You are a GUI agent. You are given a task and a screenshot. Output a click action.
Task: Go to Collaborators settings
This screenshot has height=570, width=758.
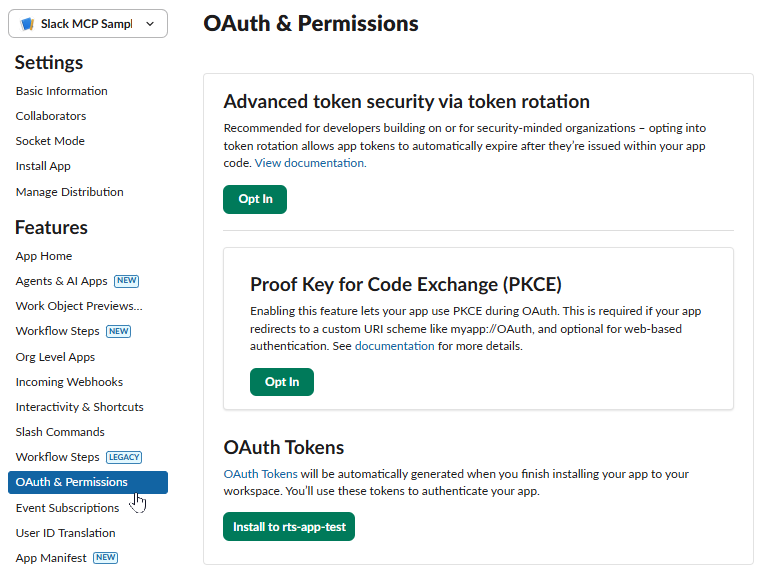click(x=51, y=116)
